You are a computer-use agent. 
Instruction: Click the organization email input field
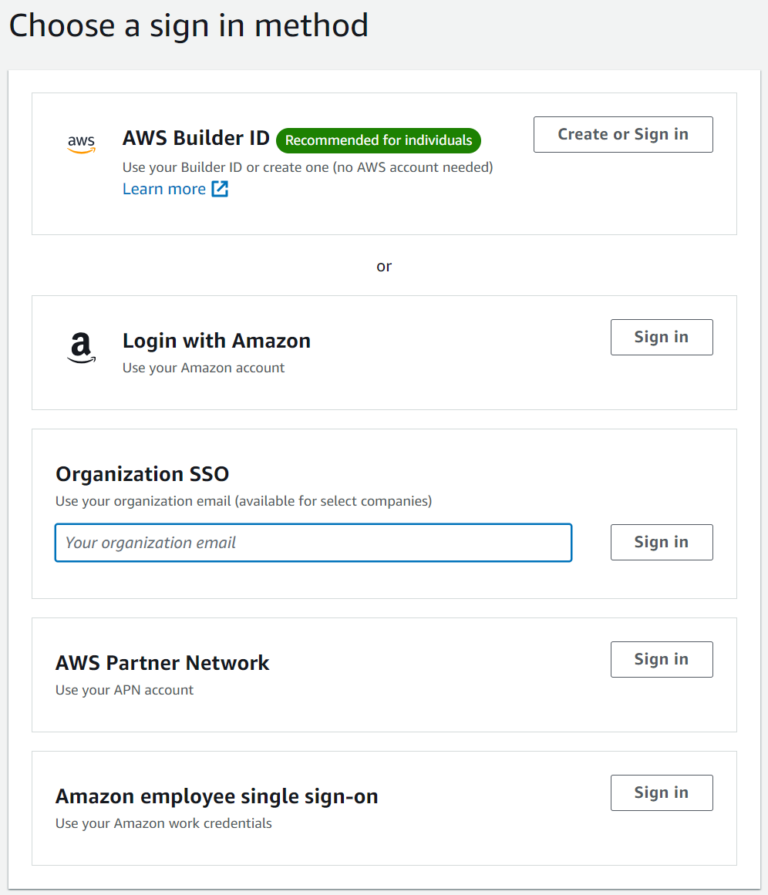click(313, 542)
